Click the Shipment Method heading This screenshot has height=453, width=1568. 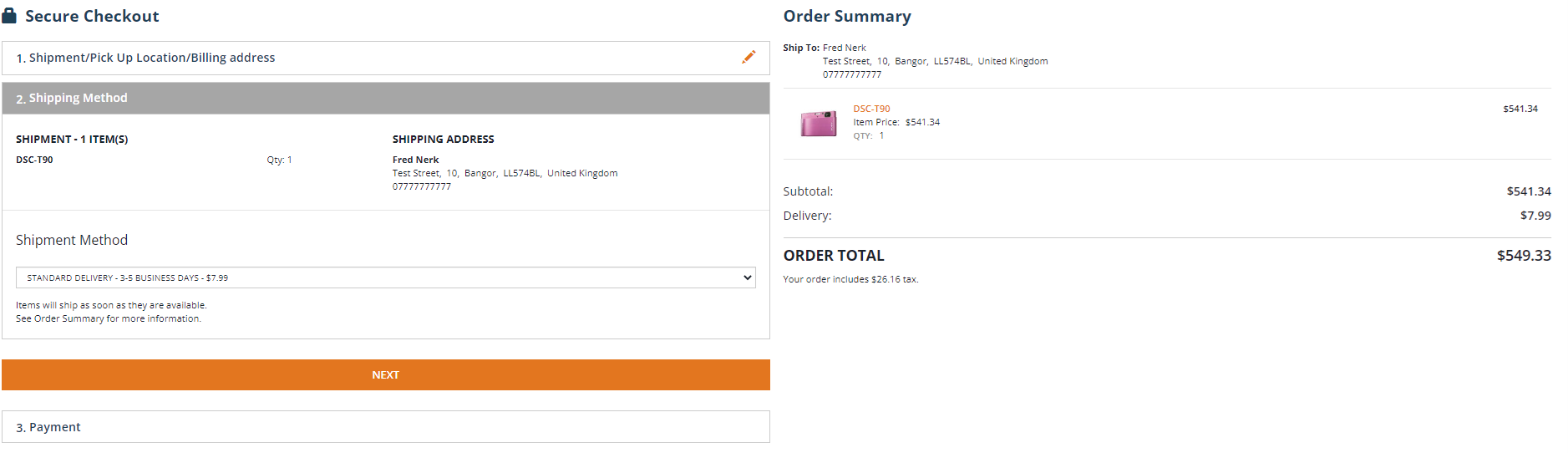(72, 240)
